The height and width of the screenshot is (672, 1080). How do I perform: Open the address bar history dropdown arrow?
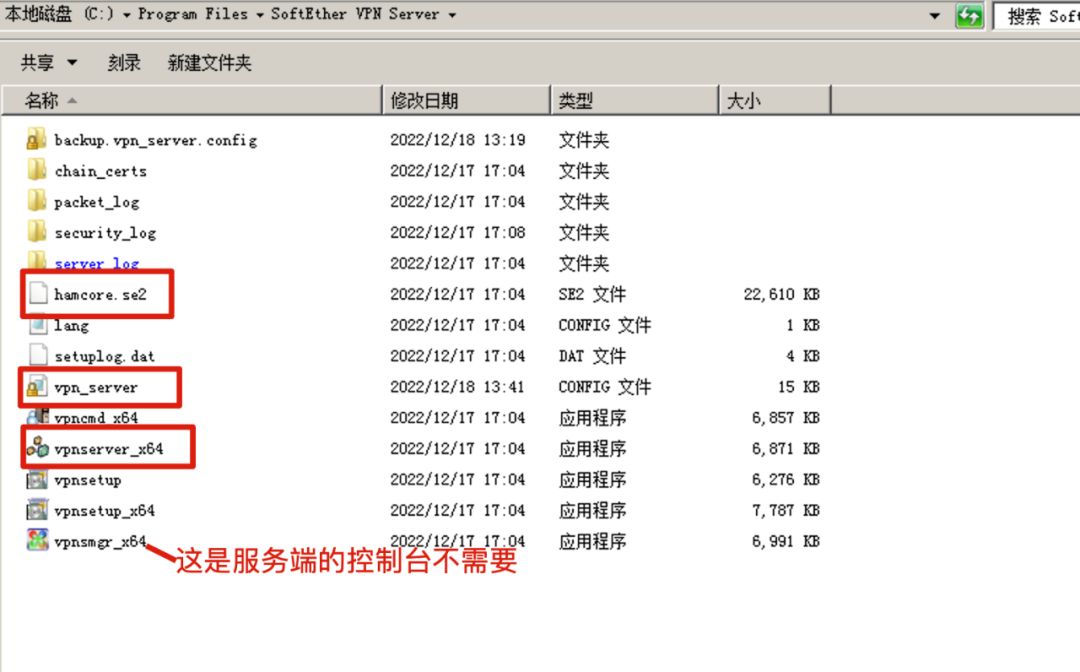coord(935,15)
